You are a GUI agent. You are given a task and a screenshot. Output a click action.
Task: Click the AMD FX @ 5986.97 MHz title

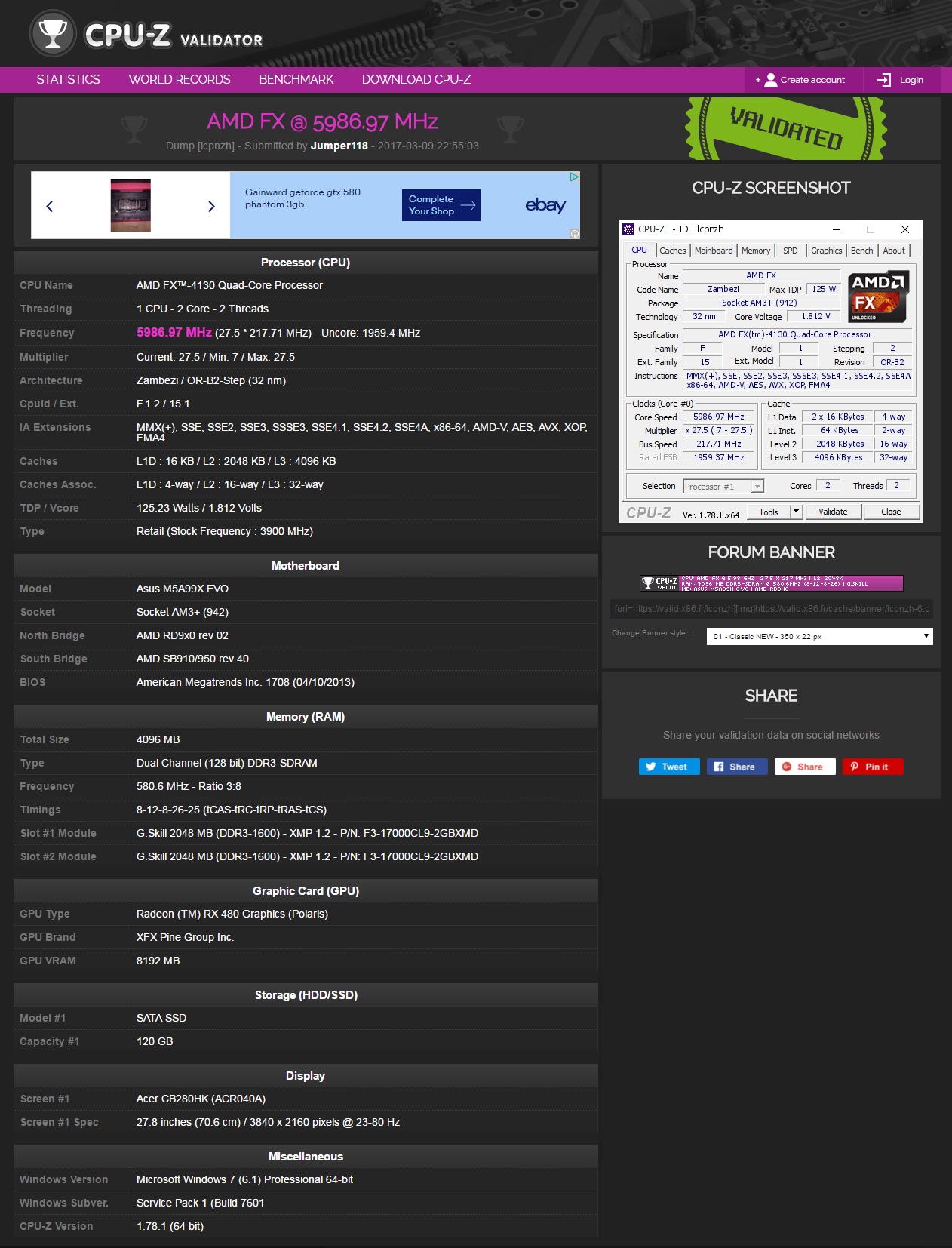coord(322,121)
